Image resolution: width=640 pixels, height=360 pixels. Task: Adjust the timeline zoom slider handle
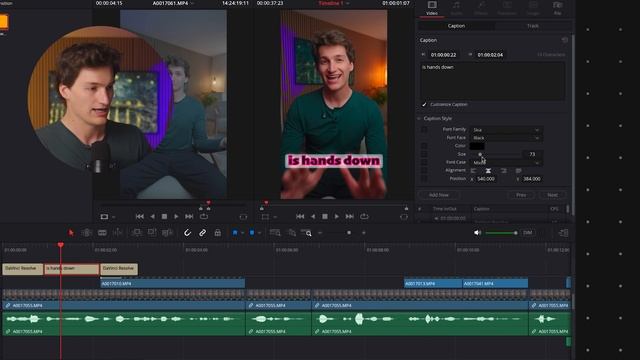tap(349, 233)
